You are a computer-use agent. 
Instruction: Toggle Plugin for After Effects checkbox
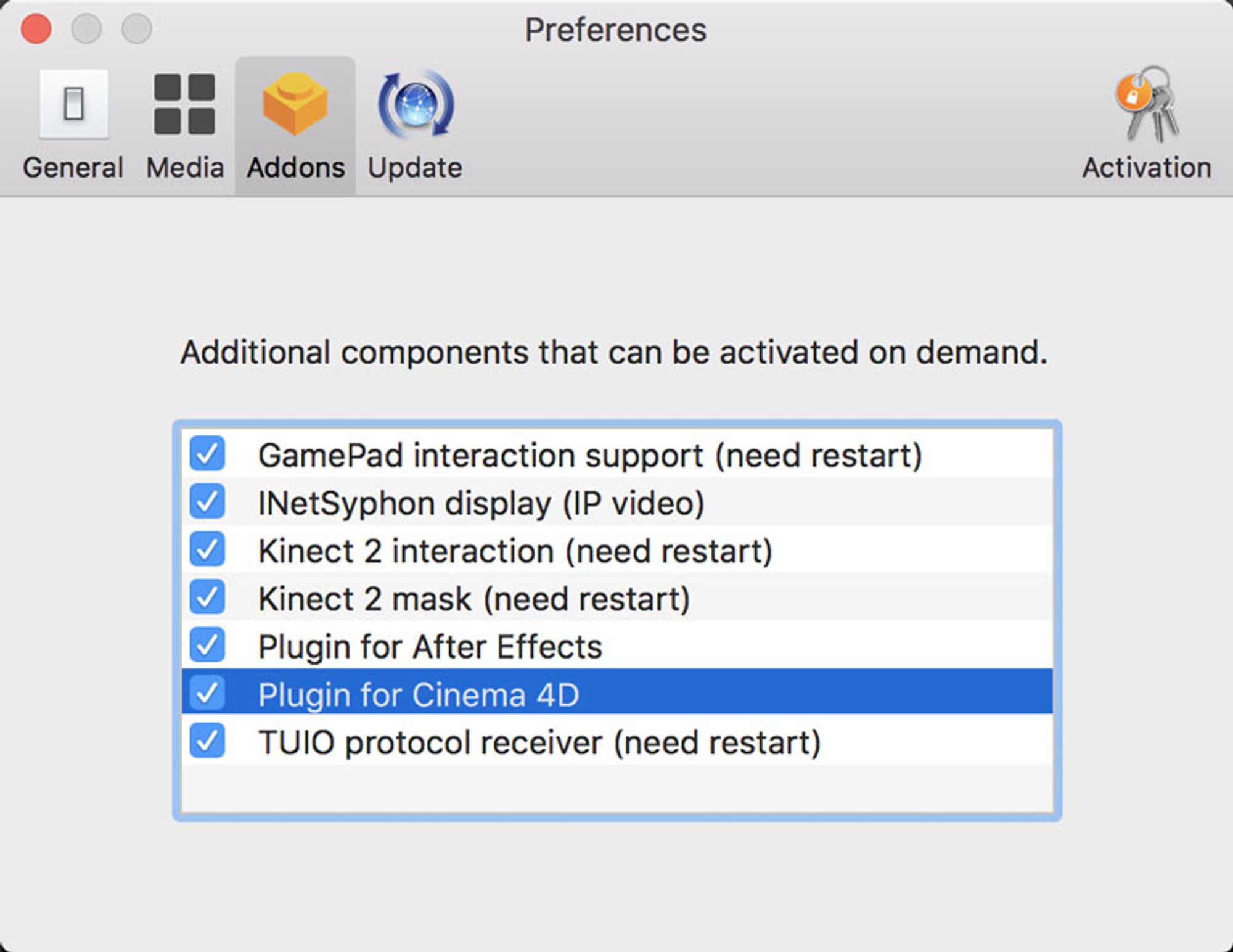point(207,645)
